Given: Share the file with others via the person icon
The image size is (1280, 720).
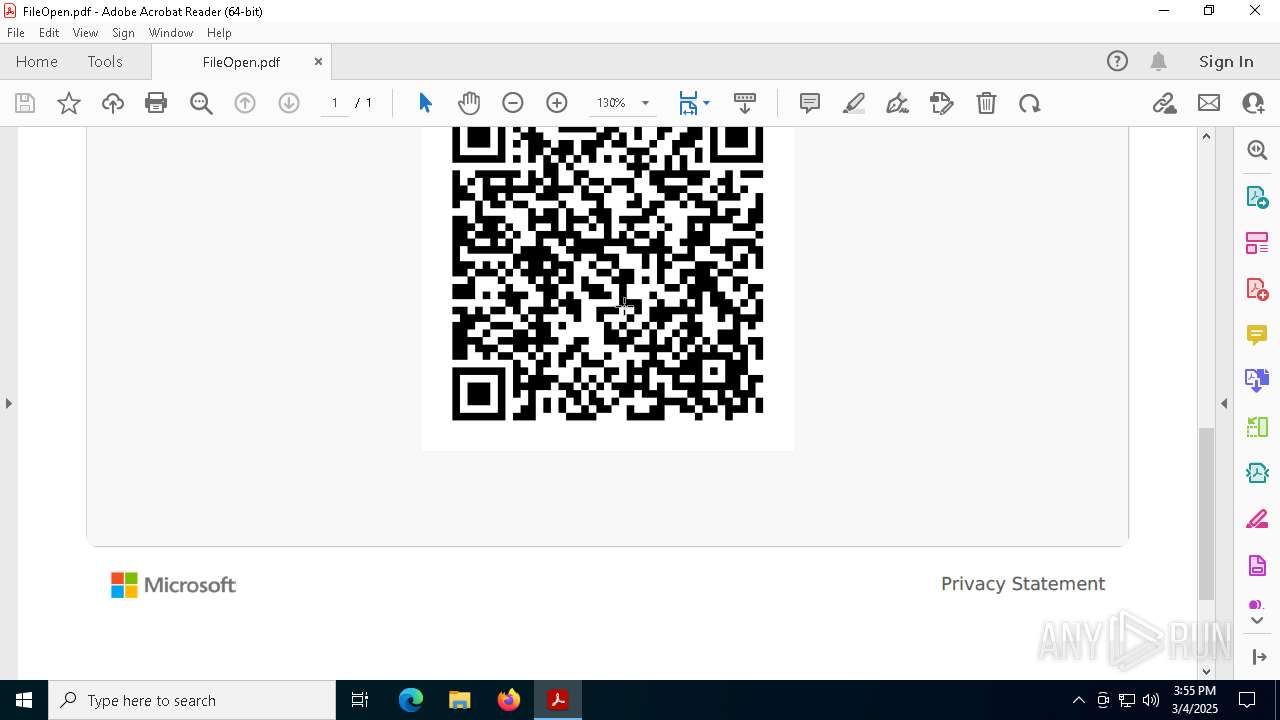Looking at the screenshot, I should (x=1253, y=103).
